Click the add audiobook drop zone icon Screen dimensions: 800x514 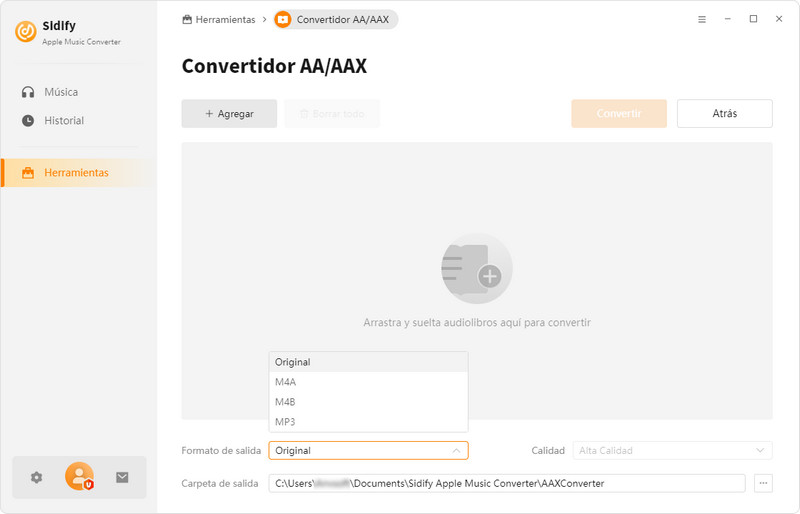[477, 268]
